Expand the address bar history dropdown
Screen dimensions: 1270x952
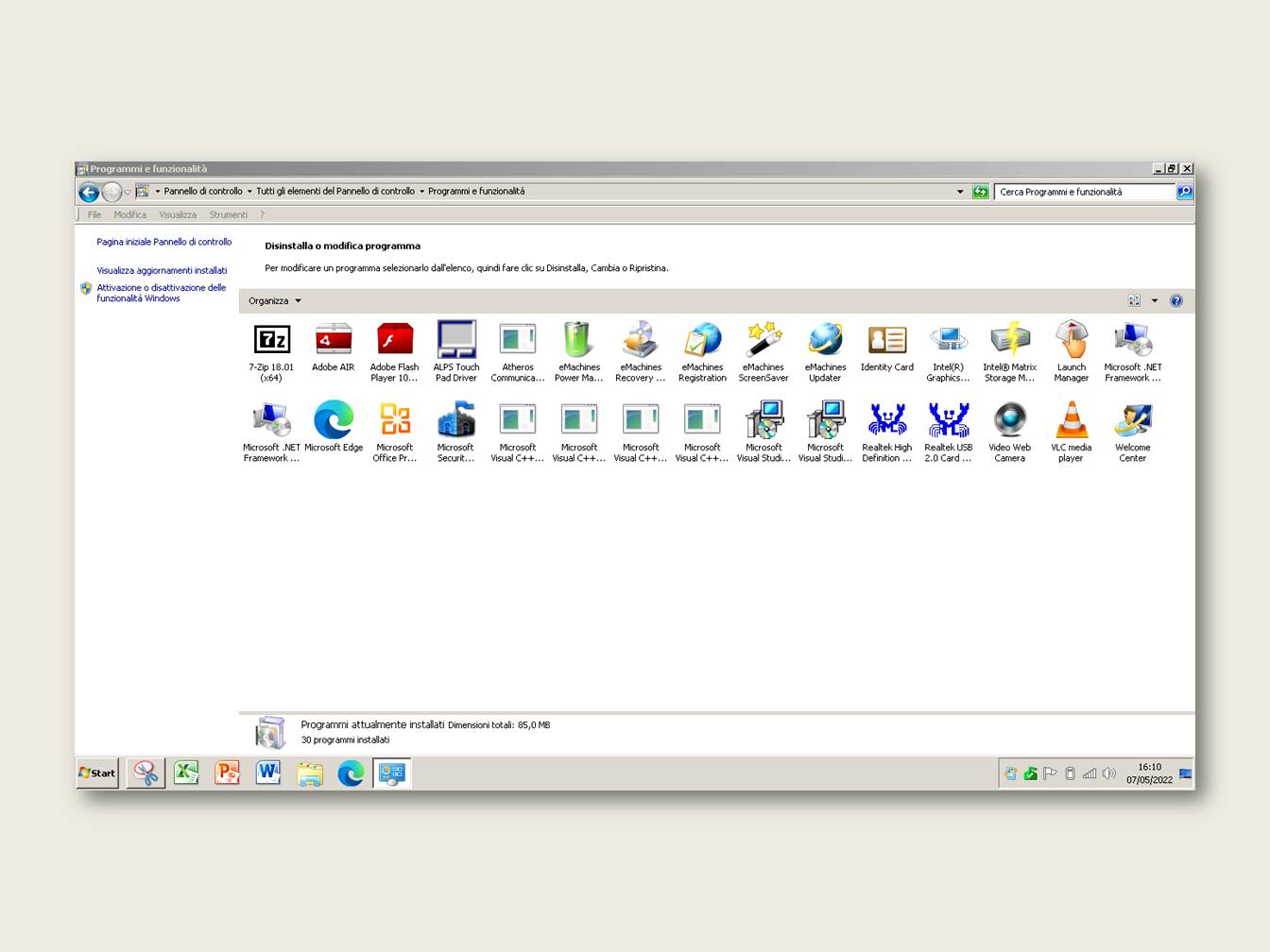pos(960,192)
